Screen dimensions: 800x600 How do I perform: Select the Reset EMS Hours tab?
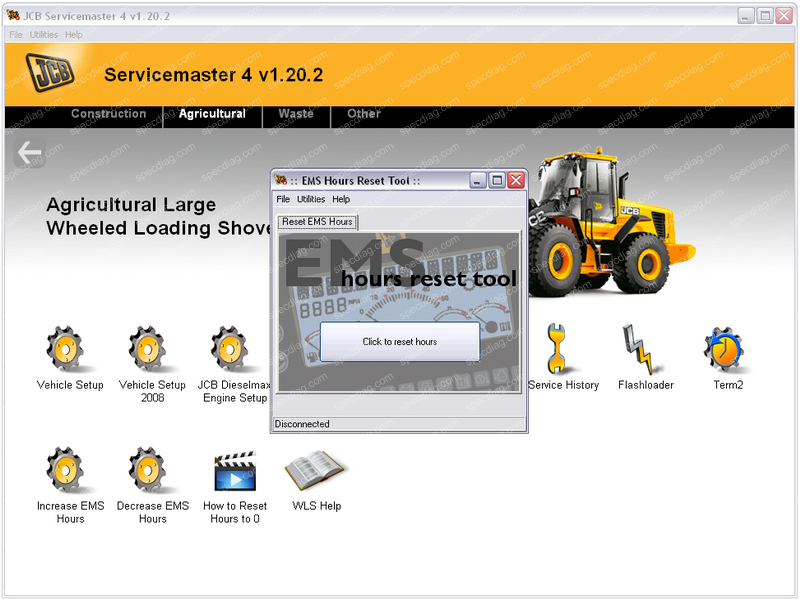click(317, 221)
